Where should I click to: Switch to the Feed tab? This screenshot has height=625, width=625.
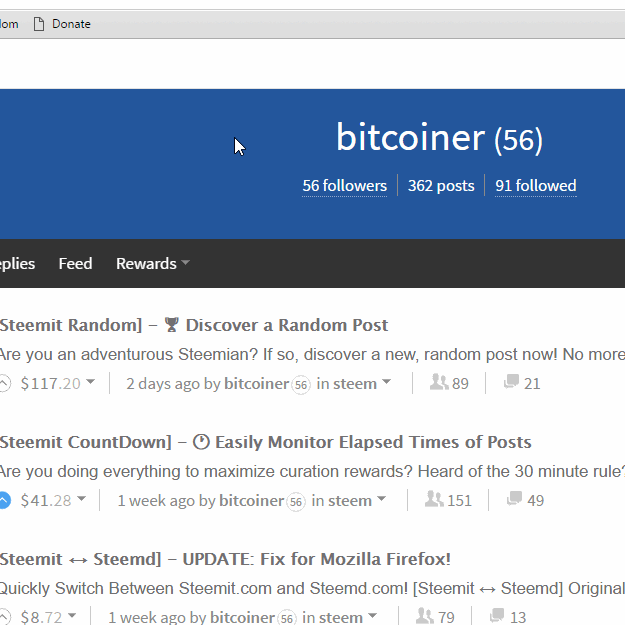75,263
